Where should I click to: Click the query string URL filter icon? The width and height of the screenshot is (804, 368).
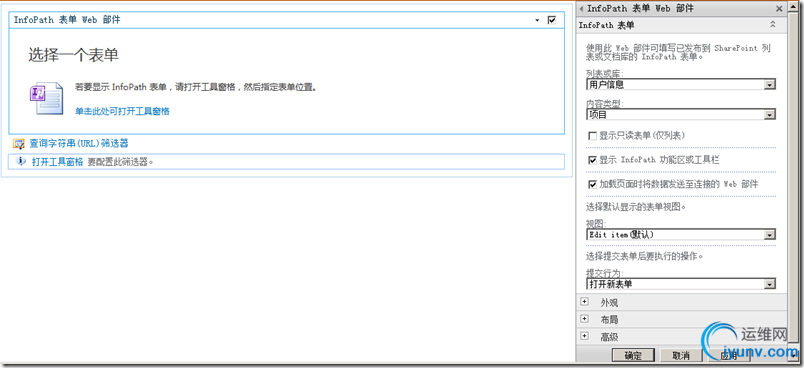click(x=19, y=144)
